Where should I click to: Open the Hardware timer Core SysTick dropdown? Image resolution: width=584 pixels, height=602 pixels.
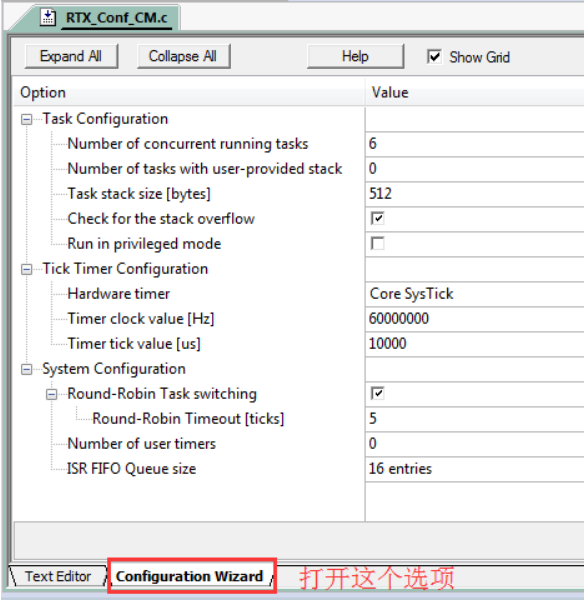tap(475, 294)
